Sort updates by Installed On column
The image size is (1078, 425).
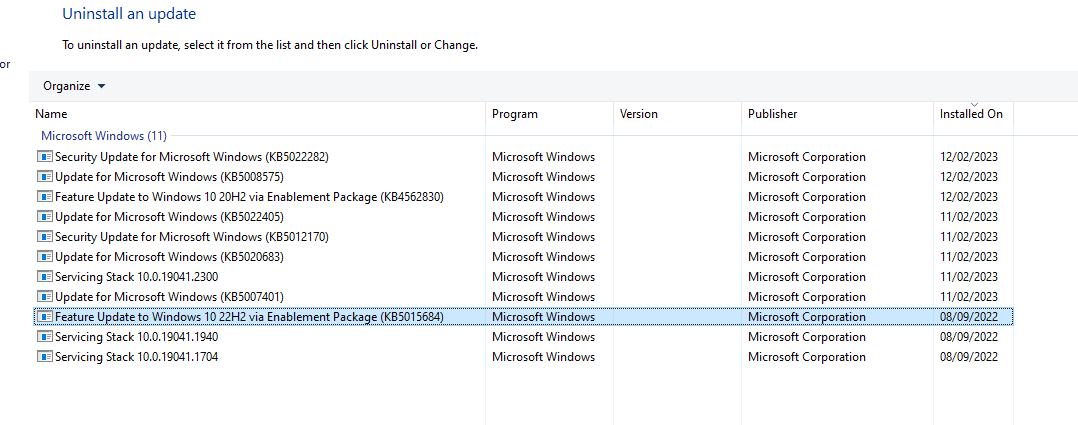point(974,114)
